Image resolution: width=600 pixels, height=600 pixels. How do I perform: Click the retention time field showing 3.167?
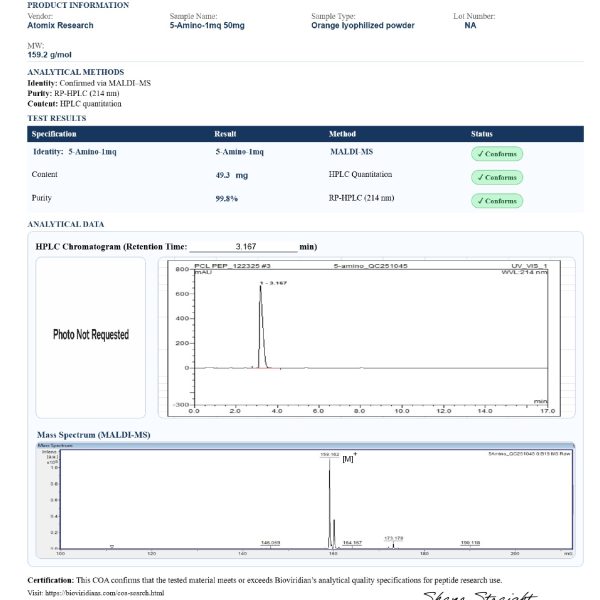point(244,245)
